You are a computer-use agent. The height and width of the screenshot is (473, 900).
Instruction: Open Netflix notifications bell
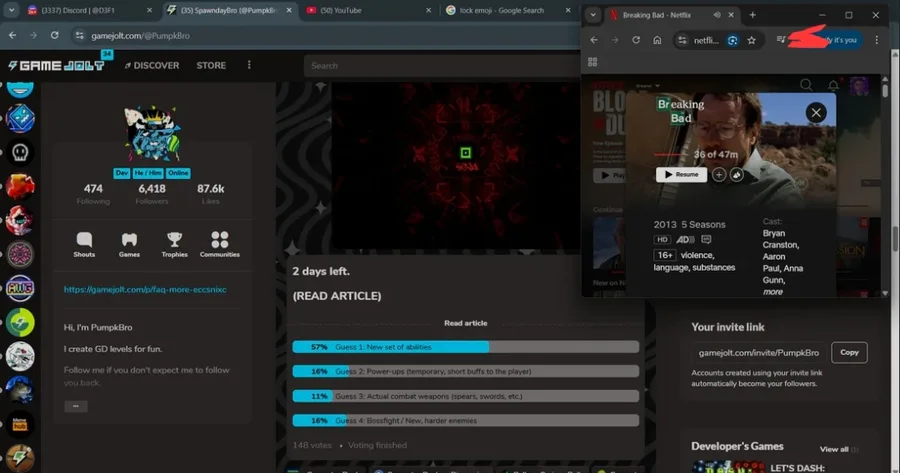(833, 86)
